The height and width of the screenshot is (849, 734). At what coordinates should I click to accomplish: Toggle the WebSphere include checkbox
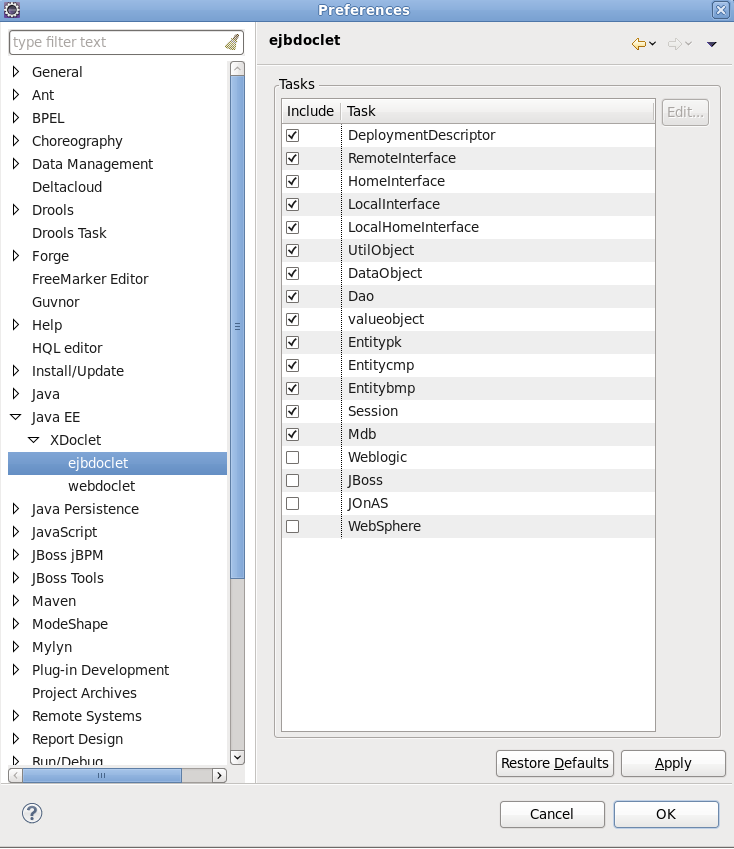(293, 526)
